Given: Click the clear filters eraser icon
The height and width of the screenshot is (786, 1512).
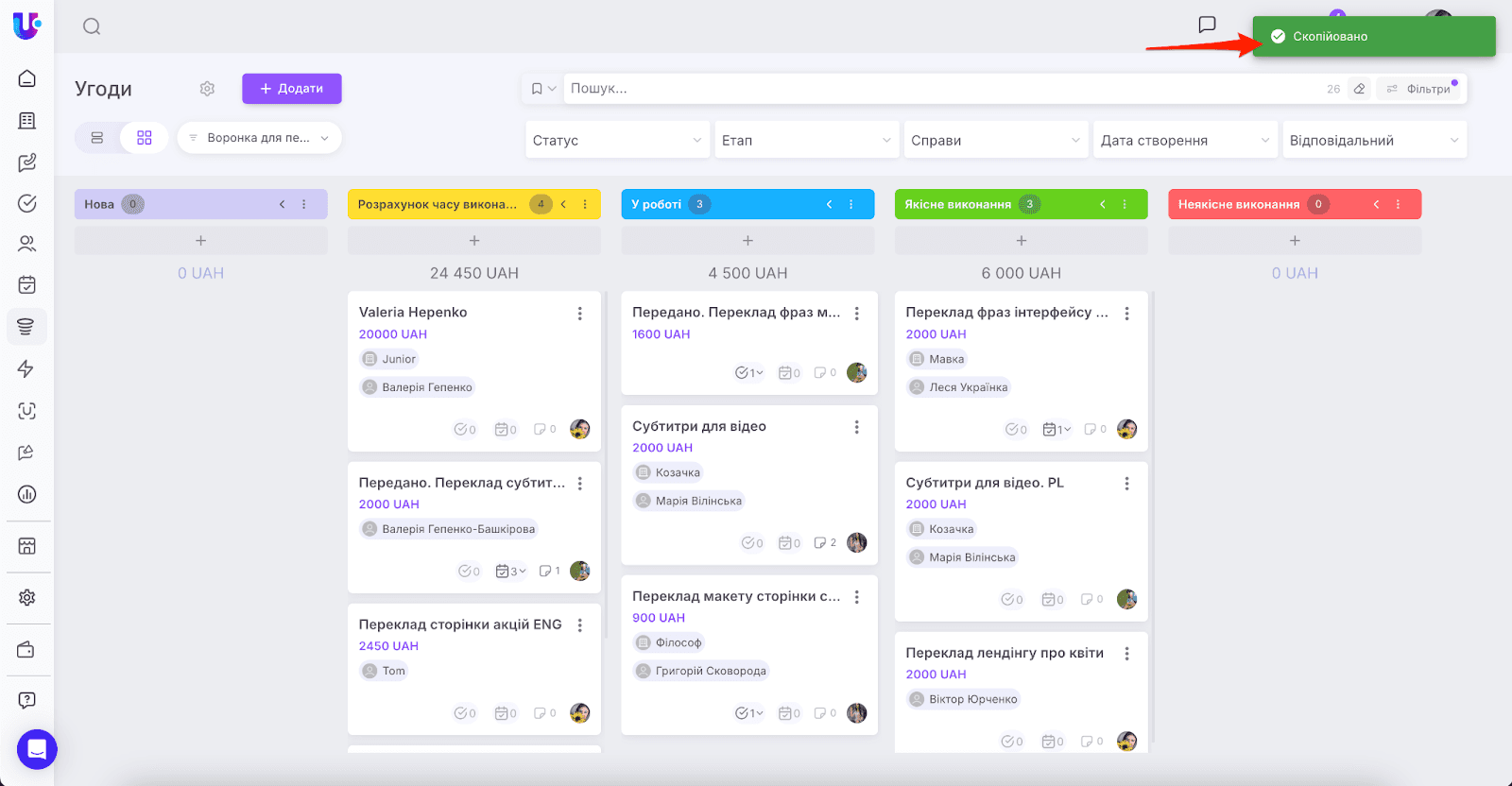Looking at the screenshot, I should point(1359,89).
